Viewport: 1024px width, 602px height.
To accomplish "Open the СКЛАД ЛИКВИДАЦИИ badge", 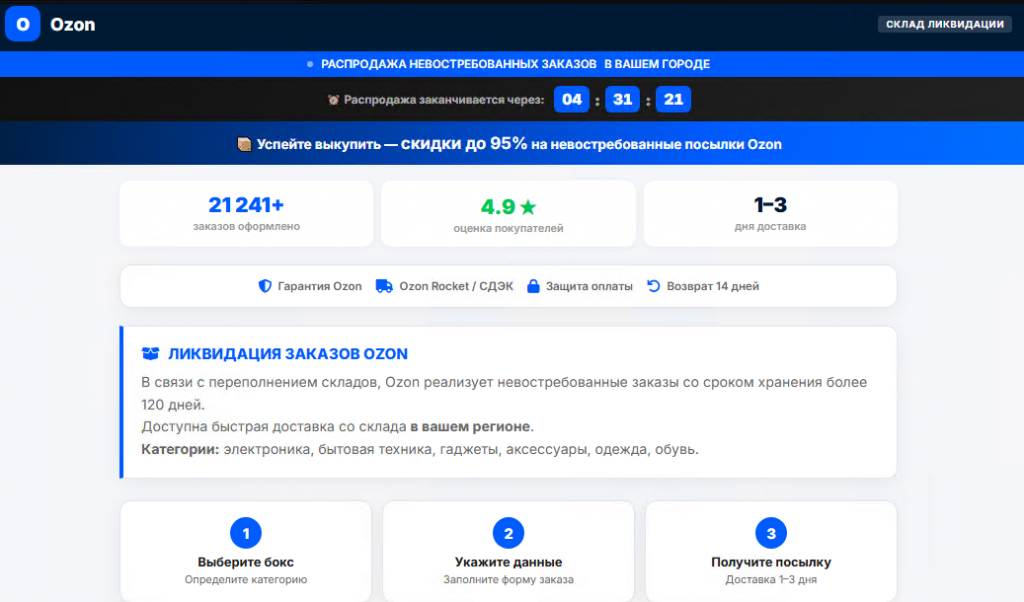I will [944, 24].
